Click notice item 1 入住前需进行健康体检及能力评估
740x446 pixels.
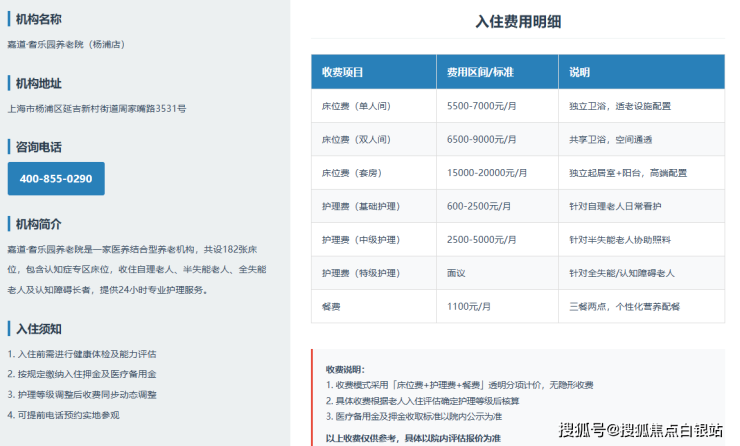pos(82,354)
